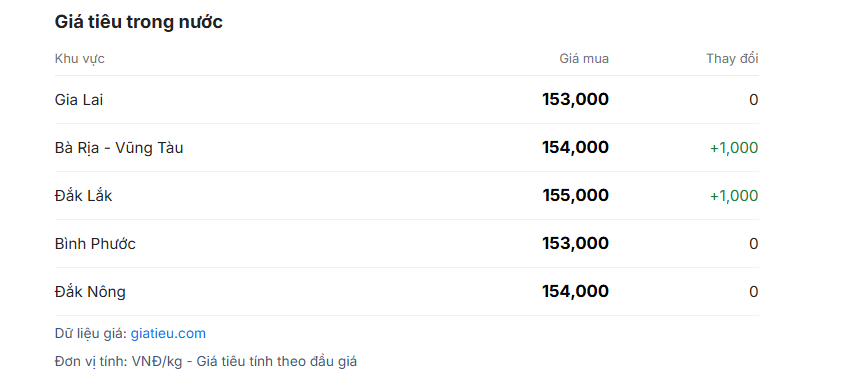This screenshot has width=846, height=386.
Task: Select the Gia Lai region name
Action: pyautogui.click(x=79, y=100)
